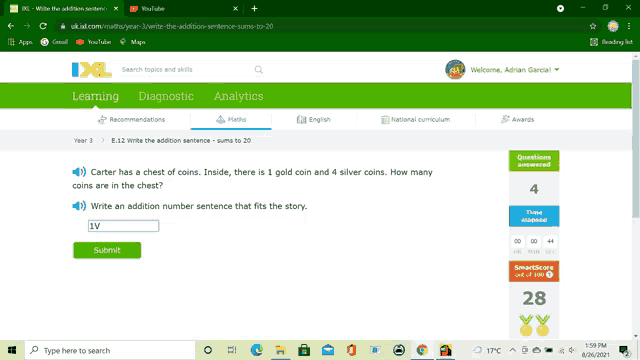
Task: Open the weather widget showing 17°C
Action: (x=487, y=350)
